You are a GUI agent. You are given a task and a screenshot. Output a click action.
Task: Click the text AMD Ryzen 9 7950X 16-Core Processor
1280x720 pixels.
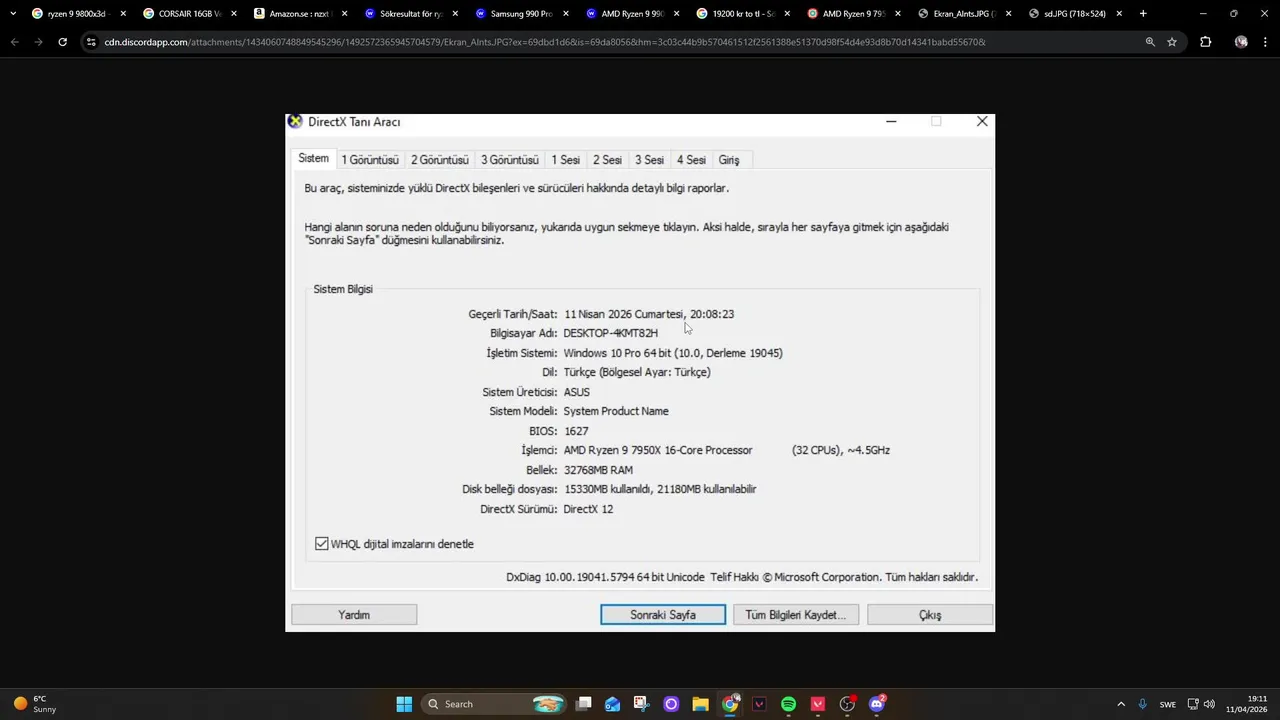pos(658,450)
